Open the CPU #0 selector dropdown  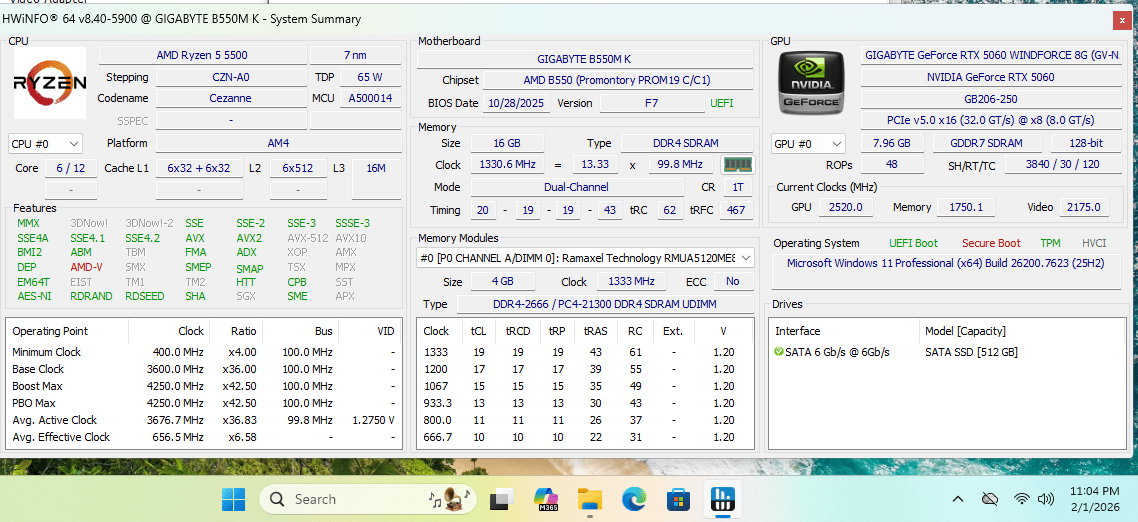[45, 144]
